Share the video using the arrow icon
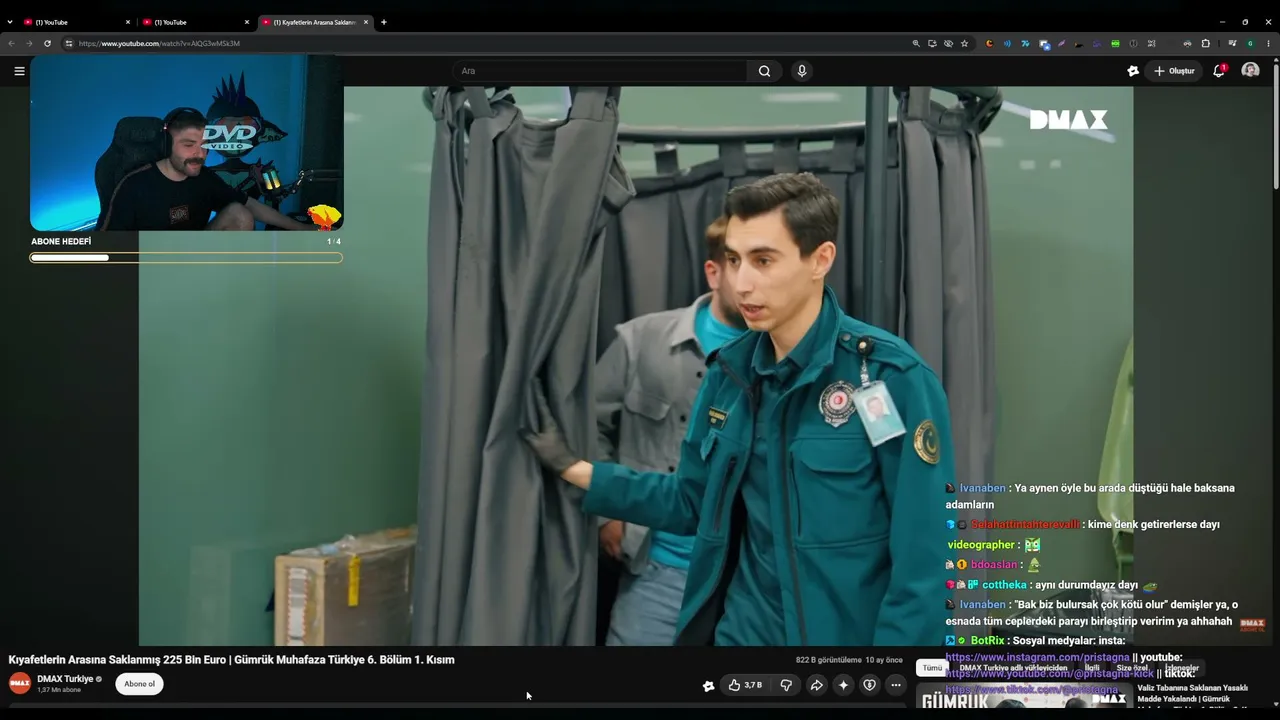 coord(816,685)
